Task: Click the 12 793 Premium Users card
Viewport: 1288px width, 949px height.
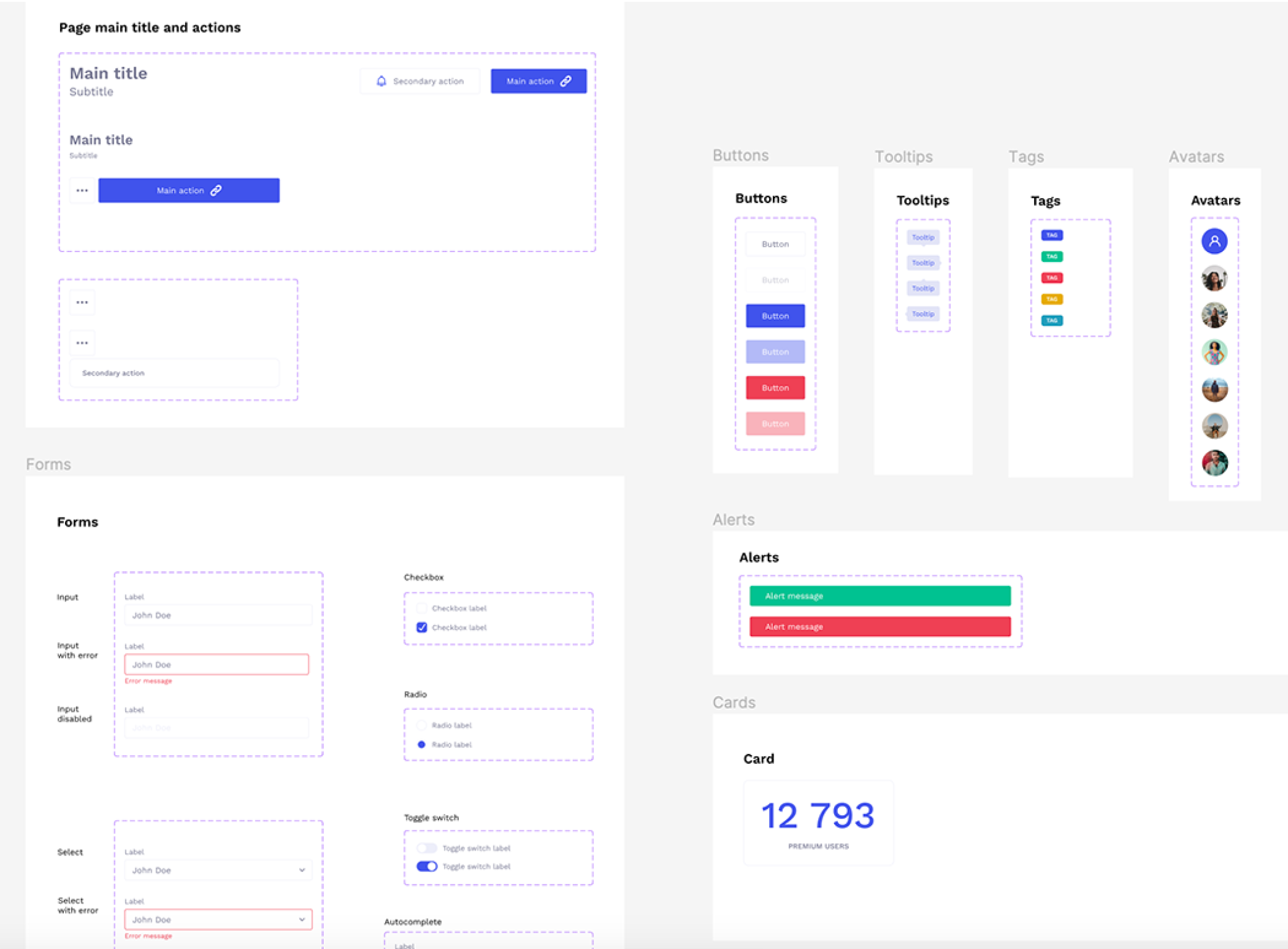Action: click(819, 823)
